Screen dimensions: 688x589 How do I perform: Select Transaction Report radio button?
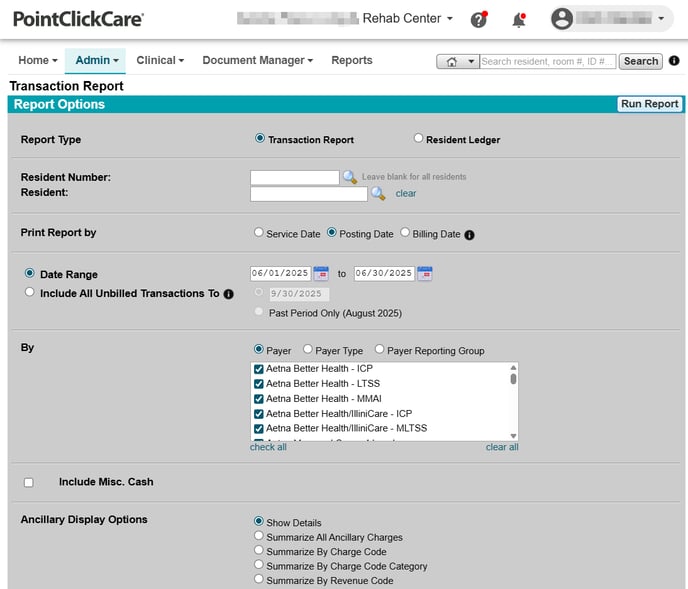tap(260, 138)
